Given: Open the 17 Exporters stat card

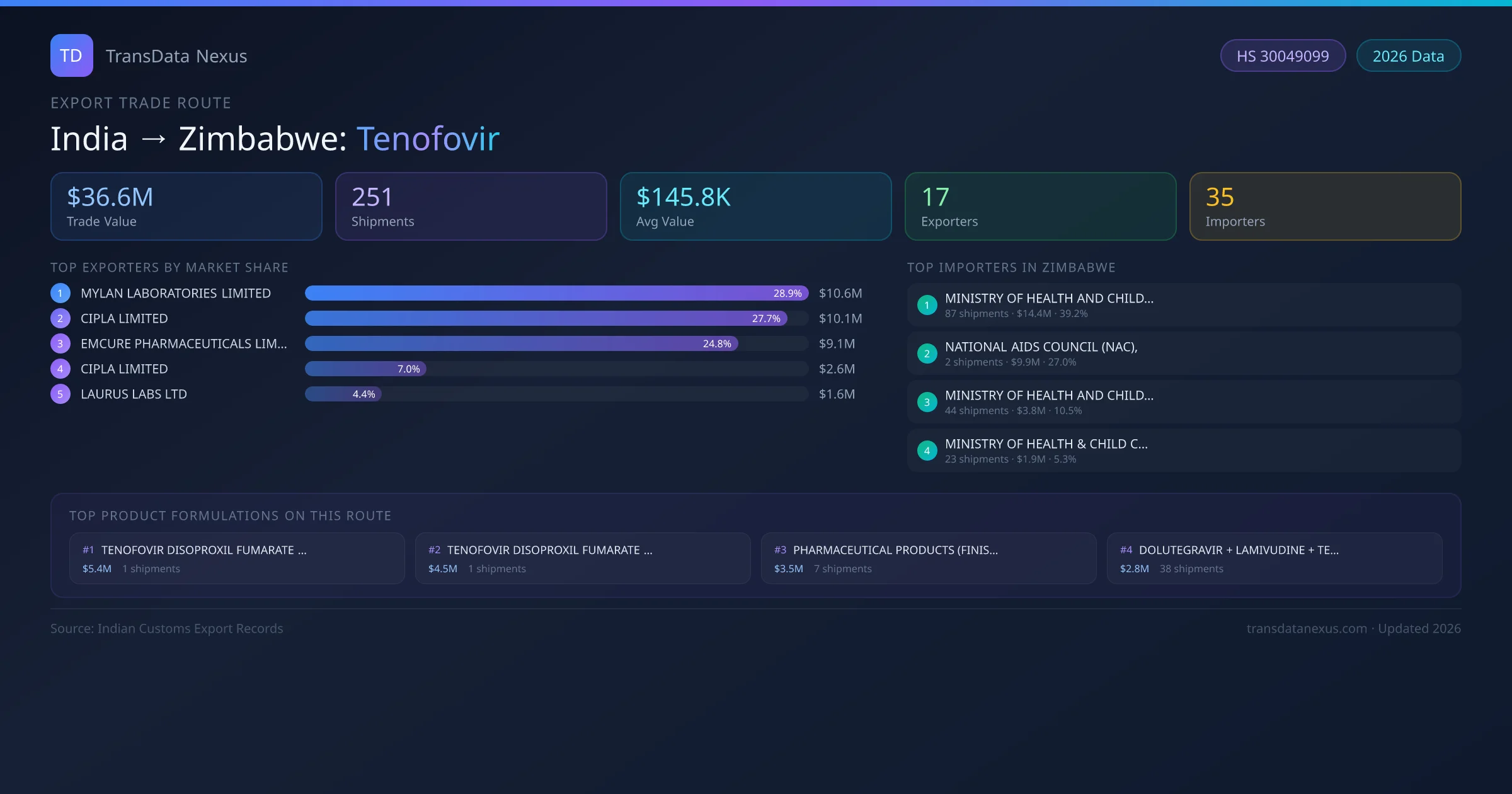Looking at the screenshot, I should (x=1040, y=206).
